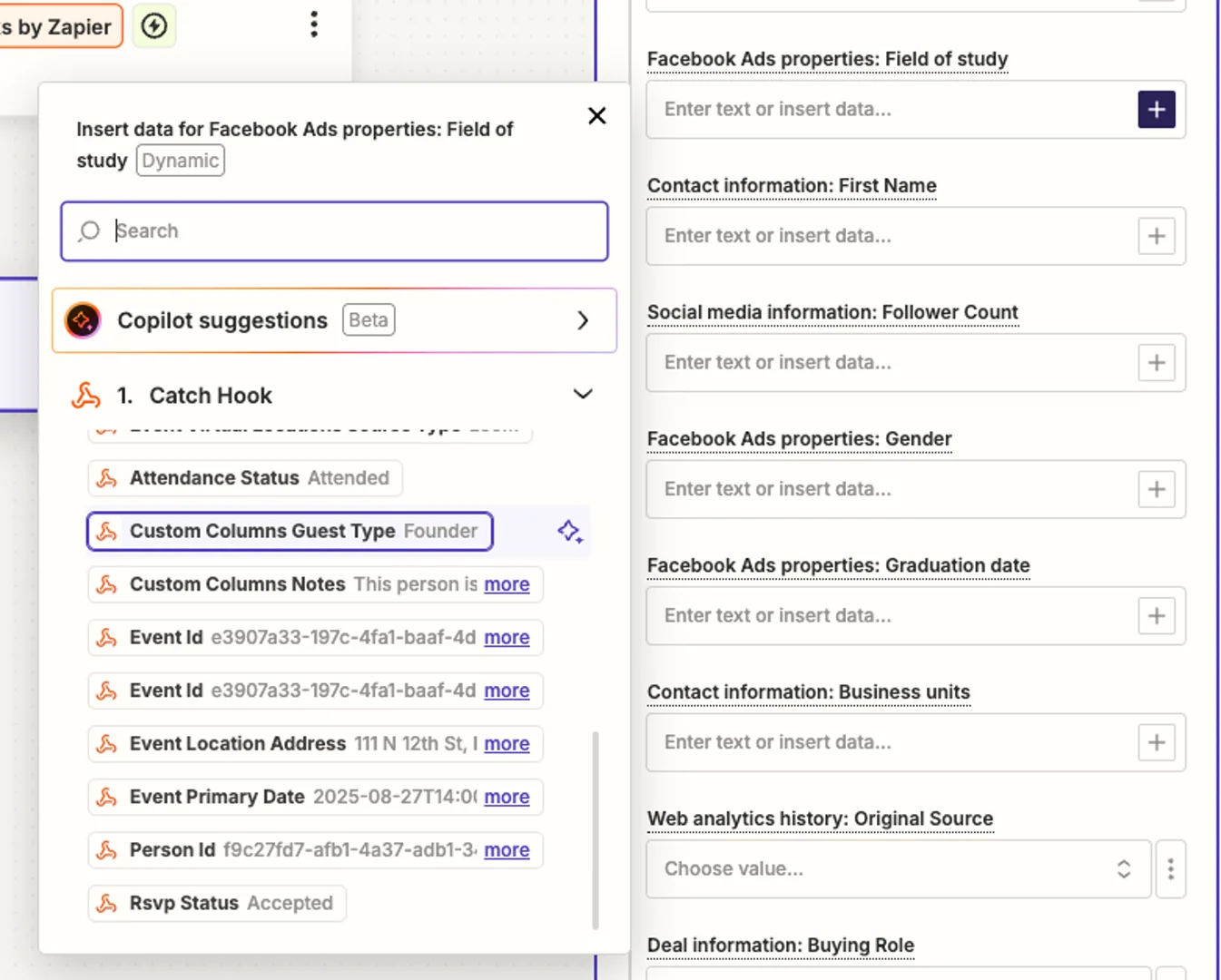
Task: Click more on the Event Primary Date item
Action: point(507,797)
